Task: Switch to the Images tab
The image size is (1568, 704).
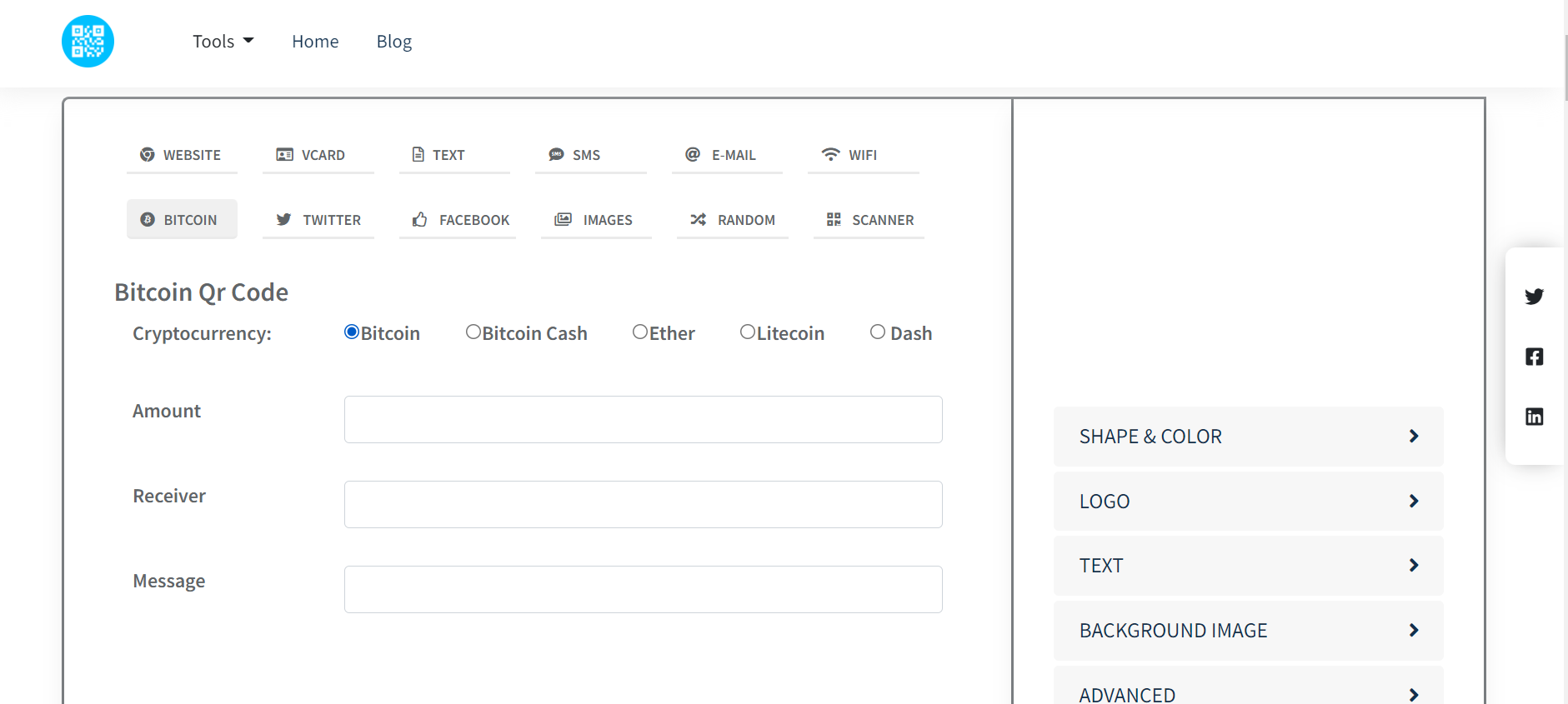Action: click(x=596, y=220)
